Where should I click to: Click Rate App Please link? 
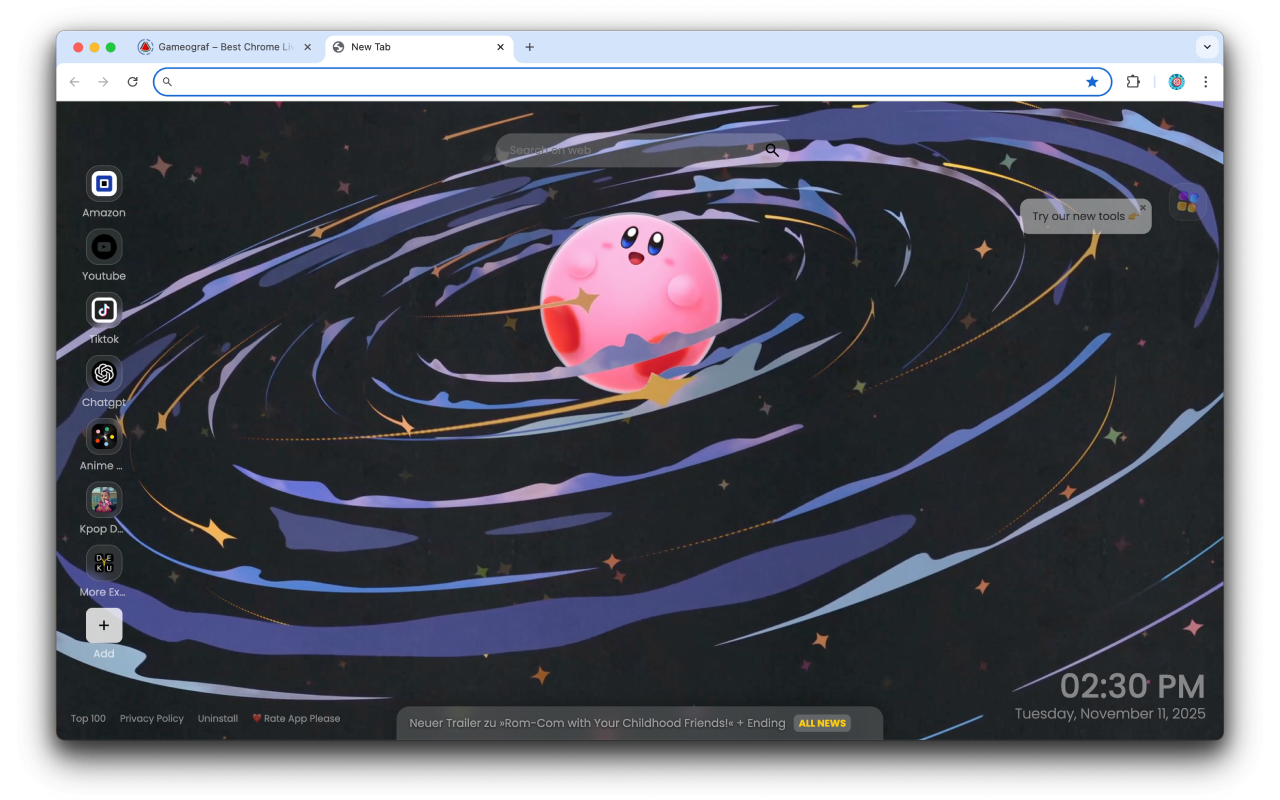click(296, 718)
